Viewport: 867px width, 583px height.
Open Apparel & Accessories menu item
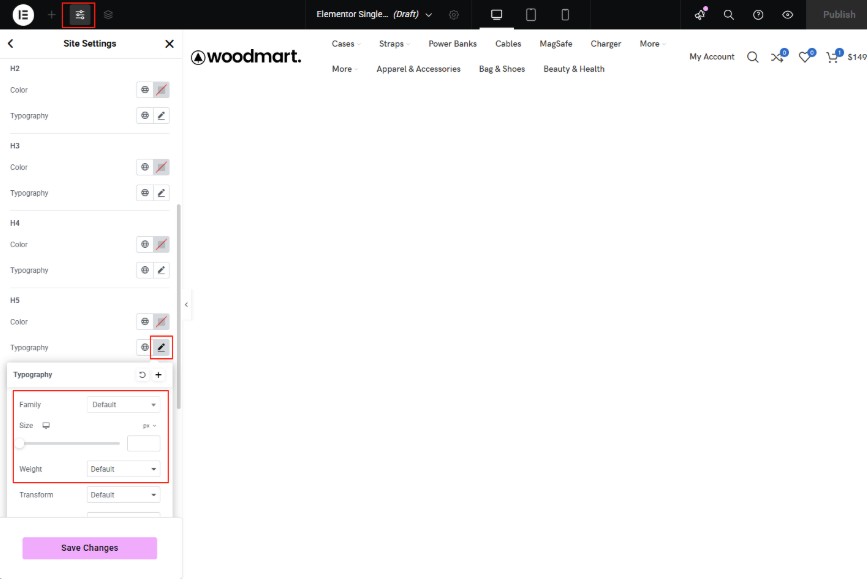(x=418, y=69)
